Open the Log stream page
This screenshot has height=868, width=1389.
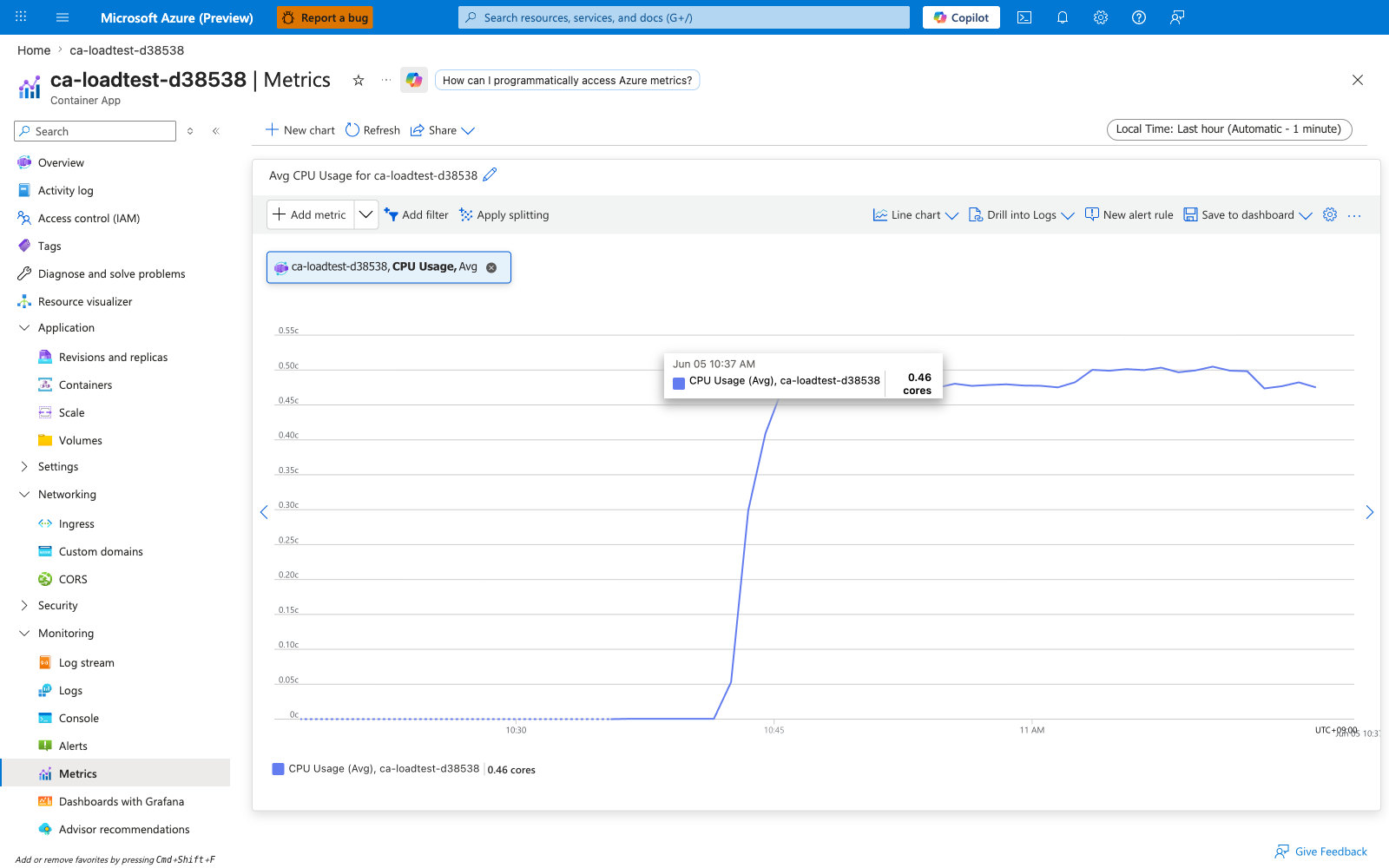tap(86, 663)
